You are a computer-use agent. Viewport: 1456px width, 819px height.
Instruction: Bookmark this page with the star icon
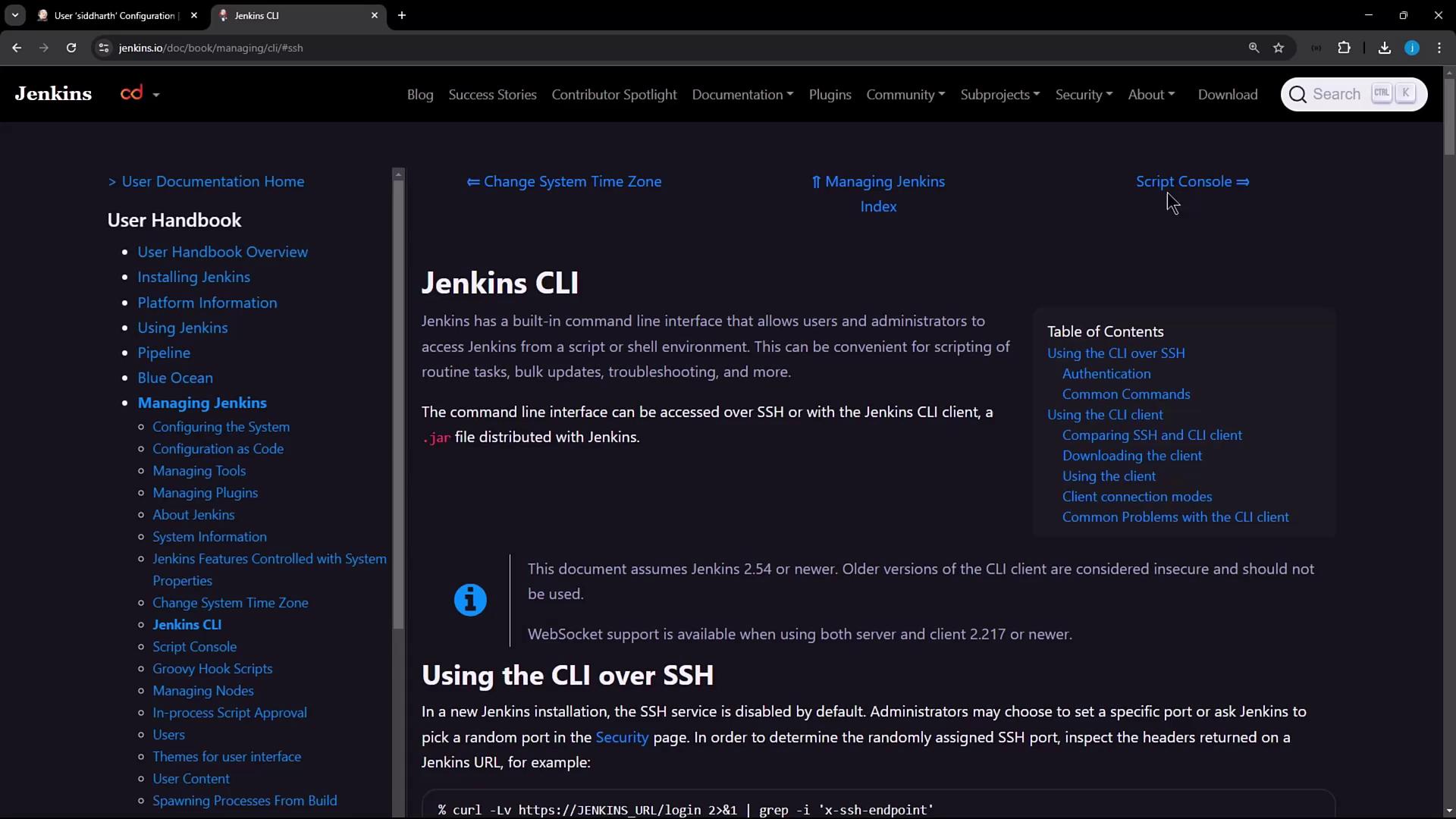[x=1279, y=48]
